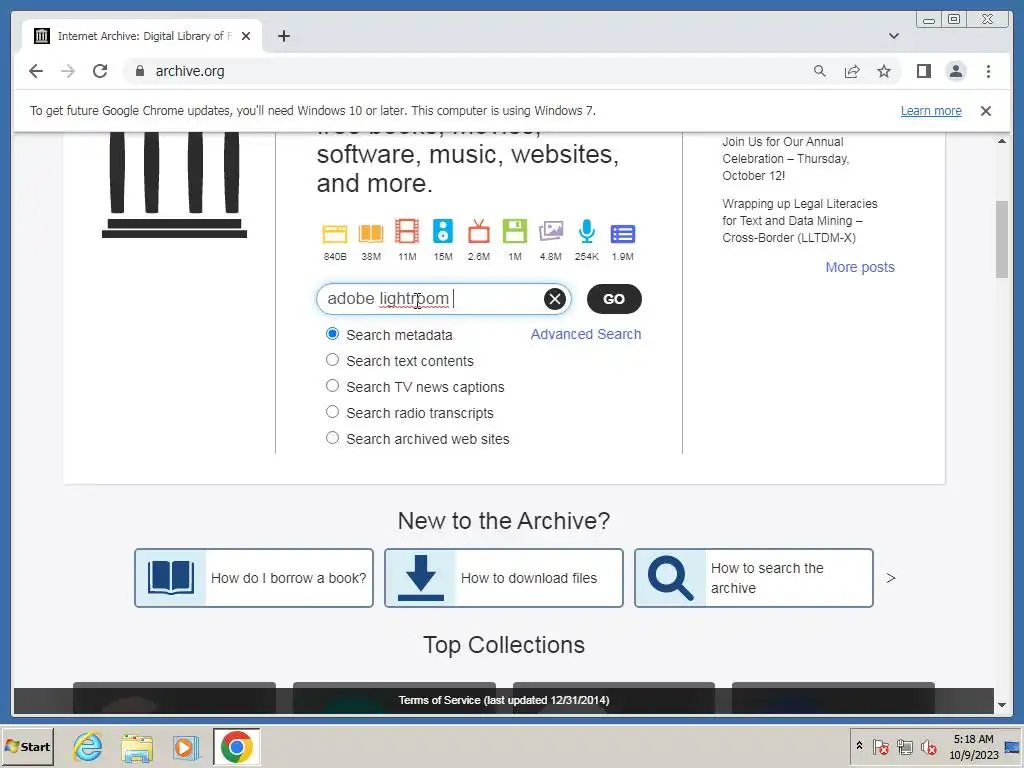Click the Internet Archive pillars logo
This screenshot has width=1024, height=768.
tap(174, 184)
